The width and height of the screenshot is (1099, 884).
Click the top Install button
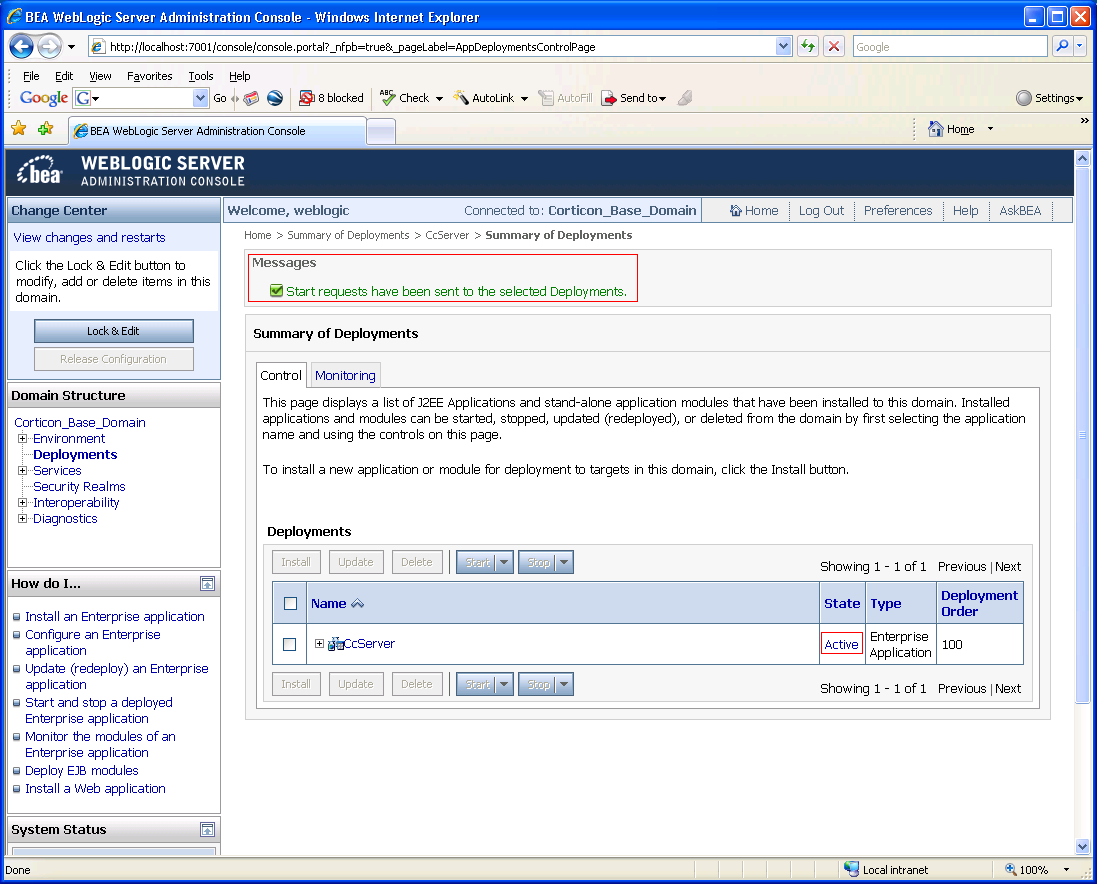coord(296,562)
